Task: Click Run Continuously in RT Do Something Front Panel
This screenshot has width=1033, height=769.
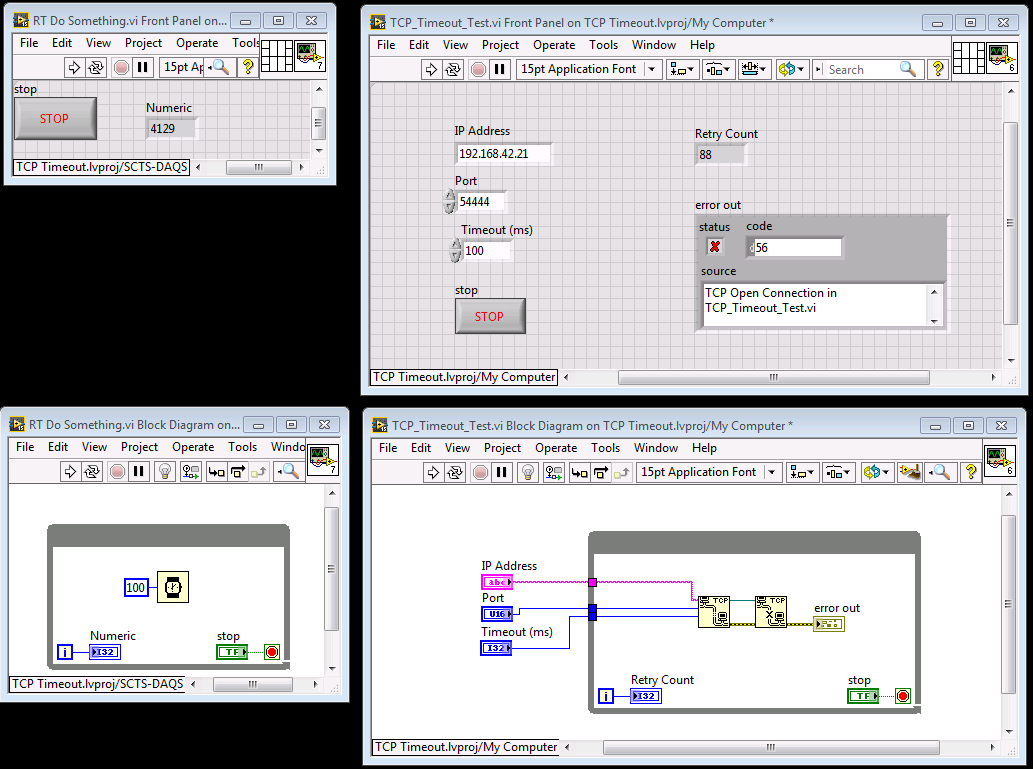Action: pos(96,67)
